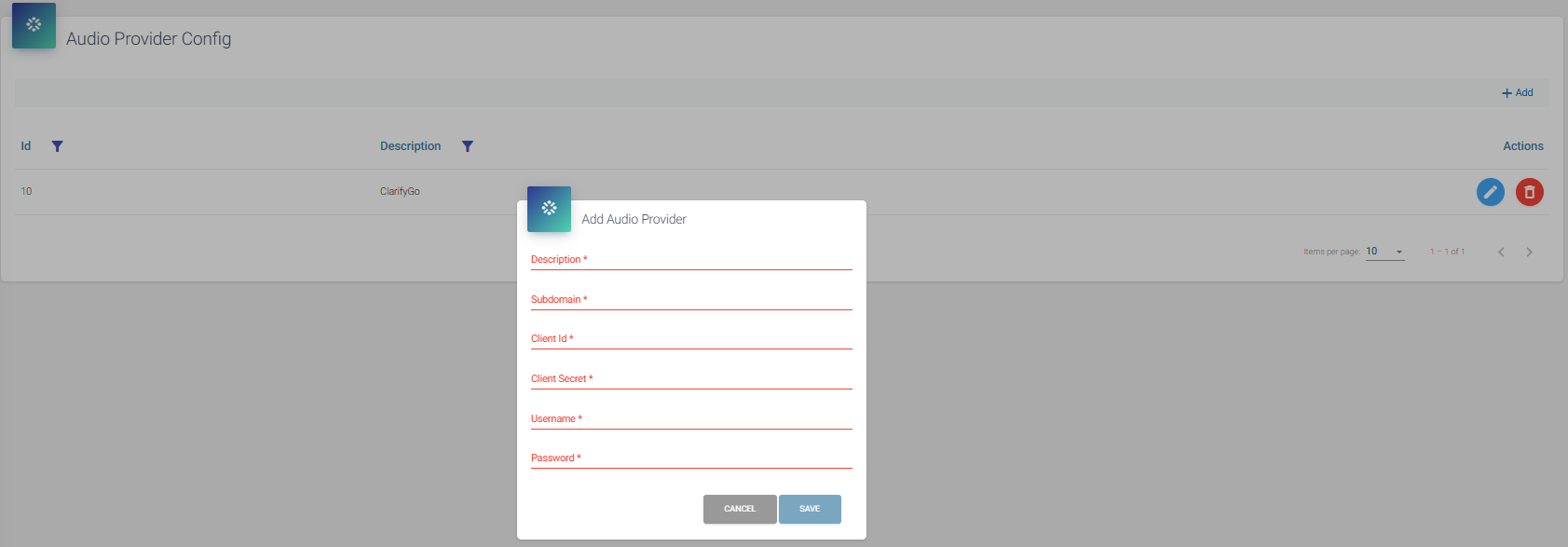Click the Description column filter icon

point(468,146)
